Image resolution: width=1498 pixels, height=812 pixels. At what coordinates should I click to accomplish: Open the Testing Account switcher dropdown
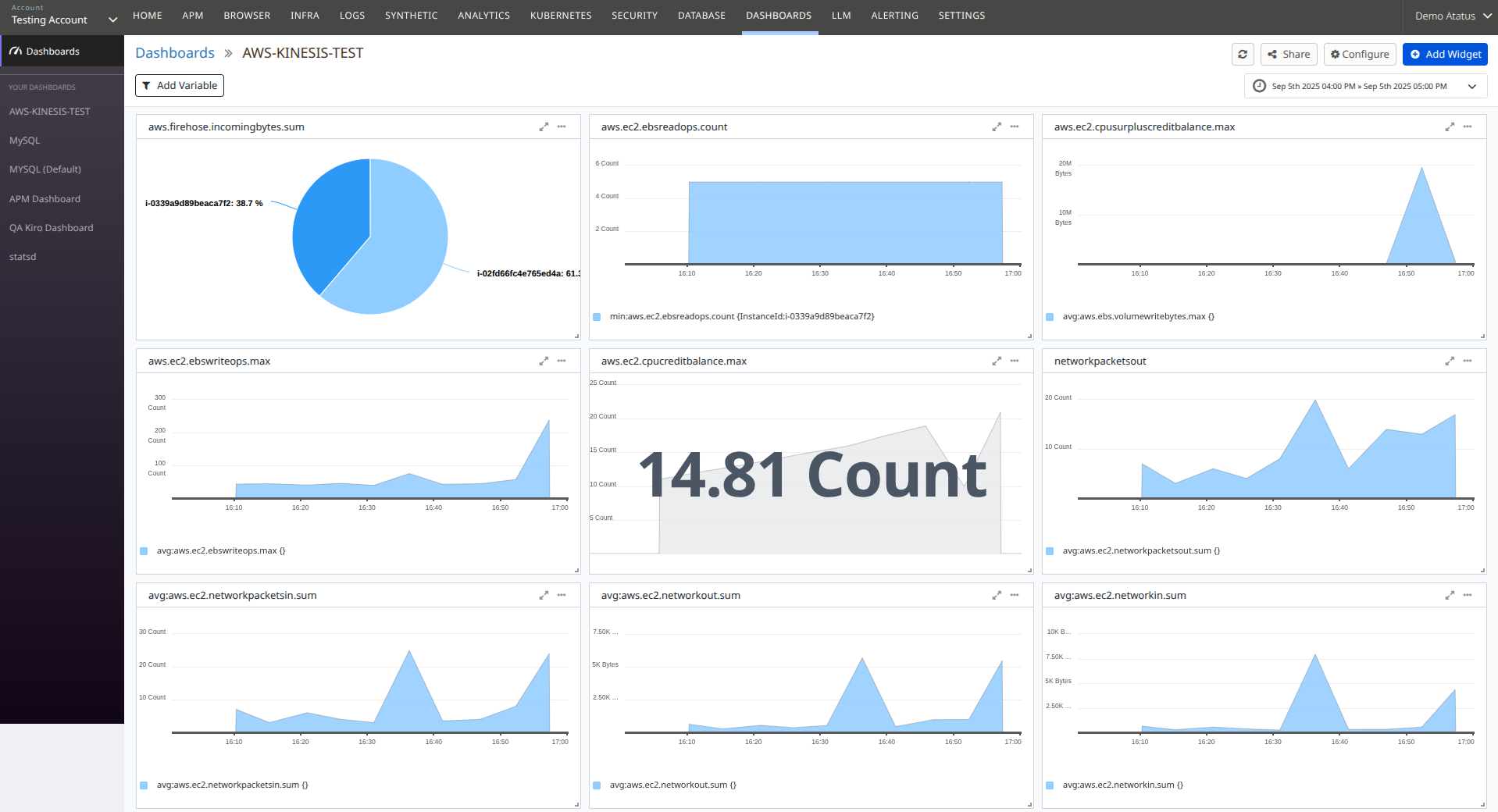click(62, 17)
